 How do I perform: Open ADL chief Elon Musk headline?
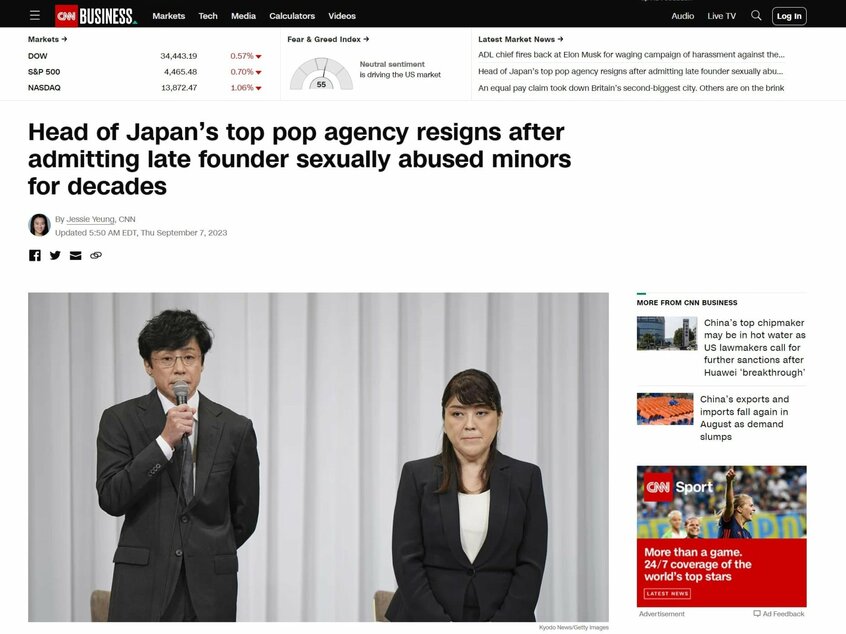[631, 54]
